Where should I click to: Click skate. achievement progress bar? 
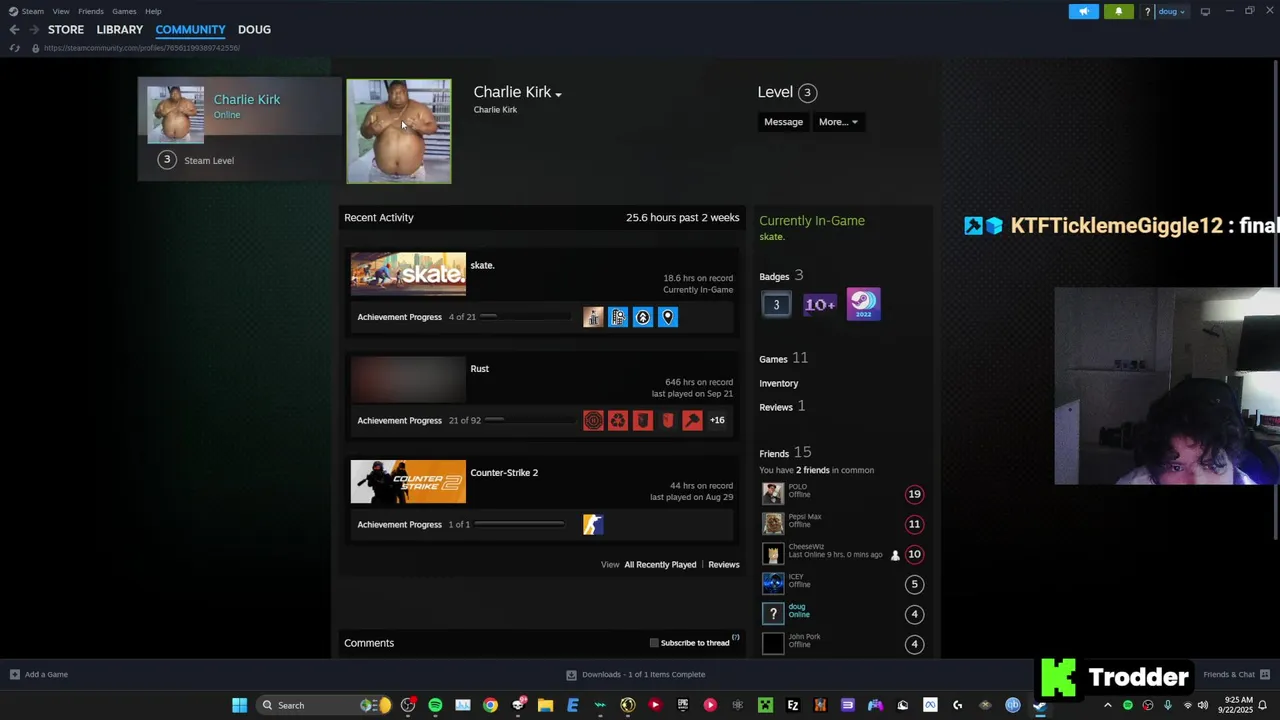(524, 317)
